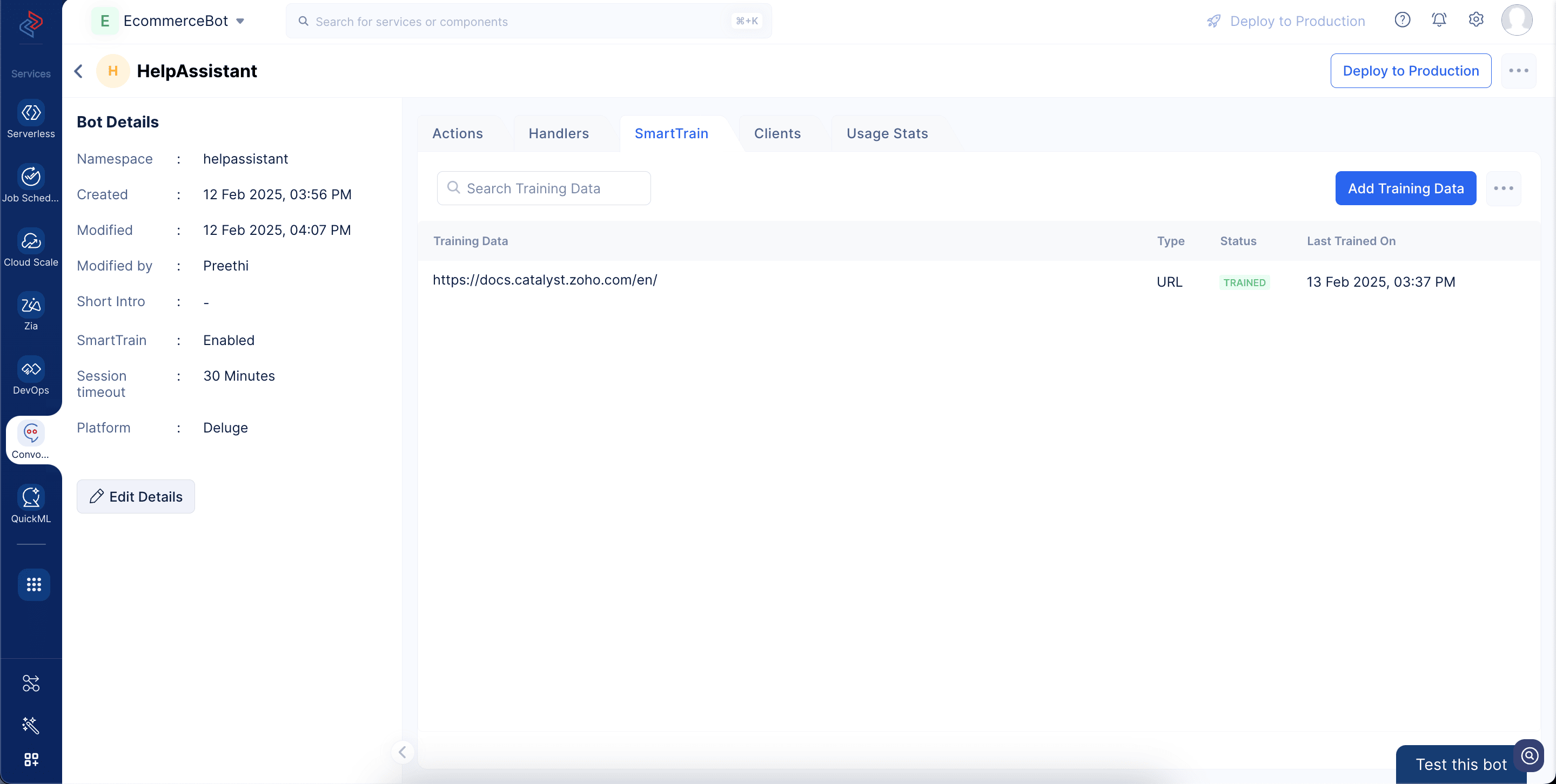Click the Search Training Data field
Viewport: 1556px width, 784px height.
coord(544,188)
